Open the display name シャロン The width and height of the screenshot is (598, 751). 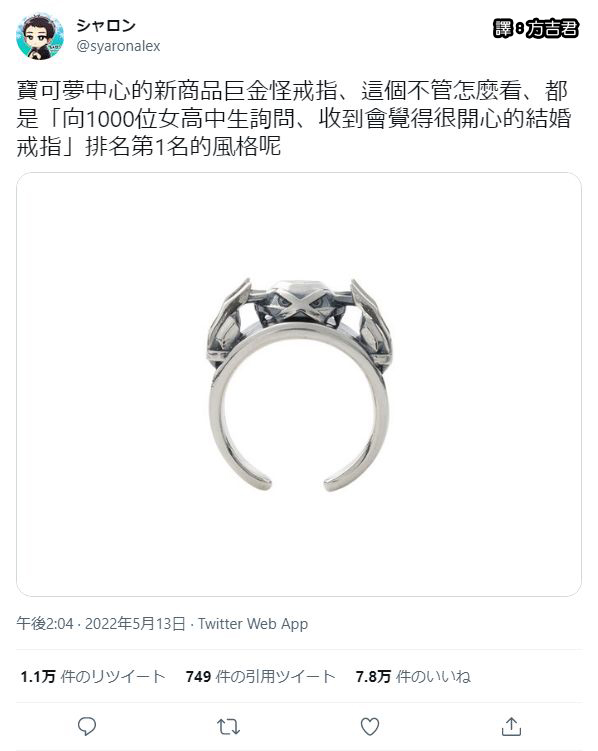tap(106, 25)
